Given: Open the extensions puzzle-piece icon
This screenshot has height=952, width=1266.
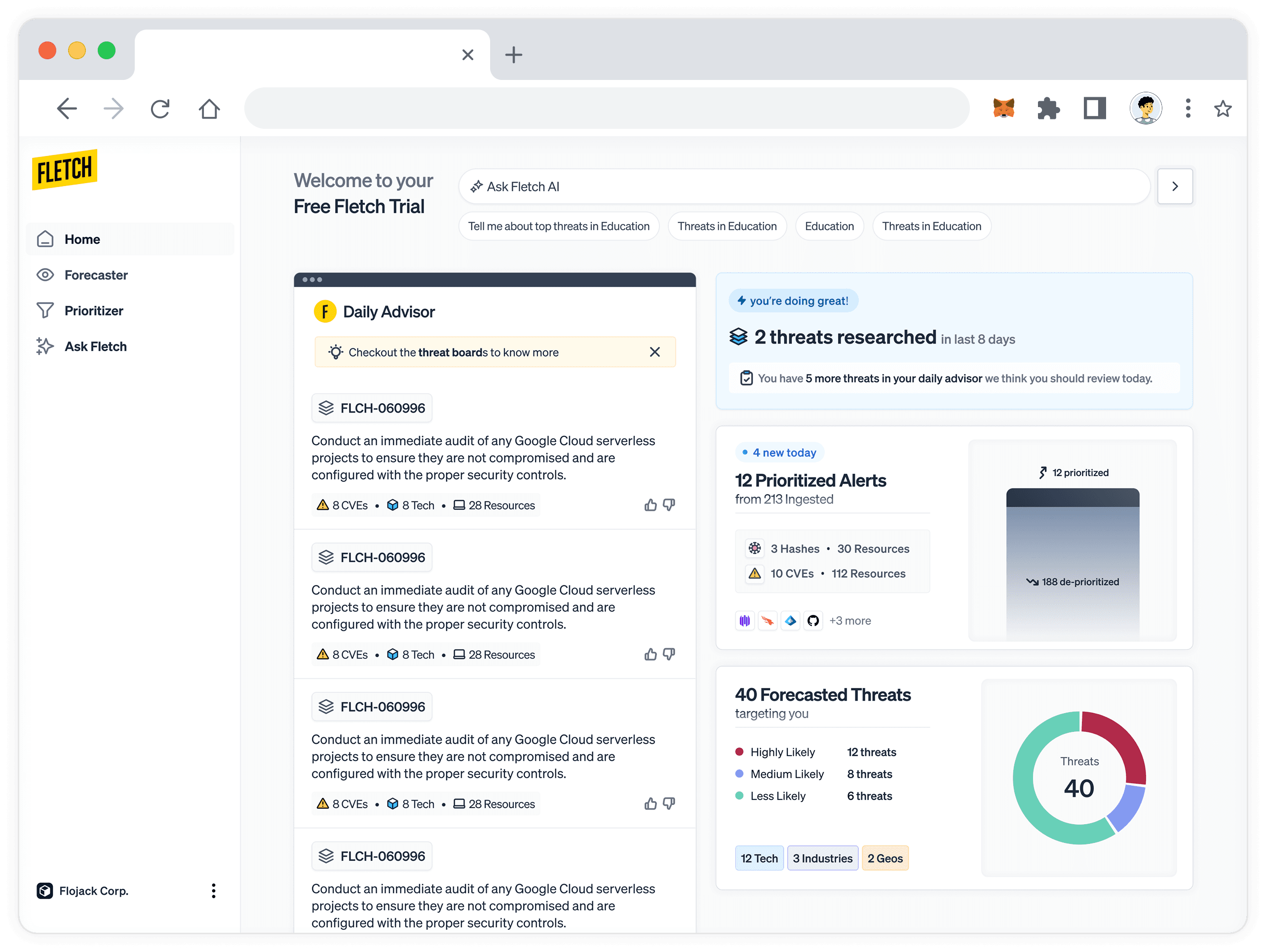Looking at the screenshot, I should coord(1048,108).
